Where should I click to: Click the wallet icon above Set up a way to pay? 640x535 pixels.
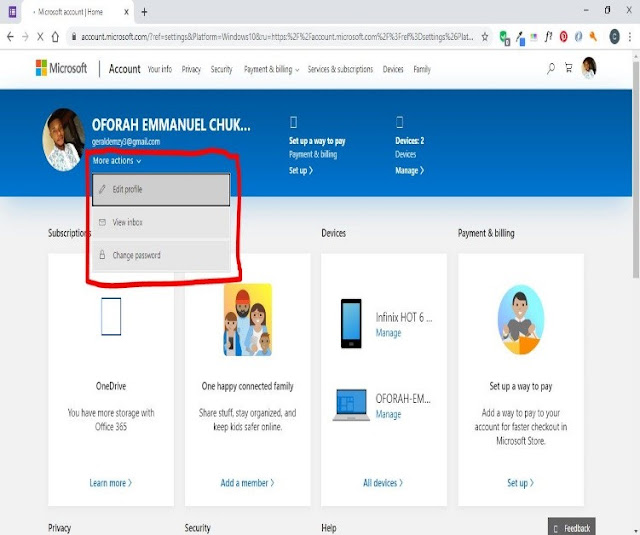point(293,122)
